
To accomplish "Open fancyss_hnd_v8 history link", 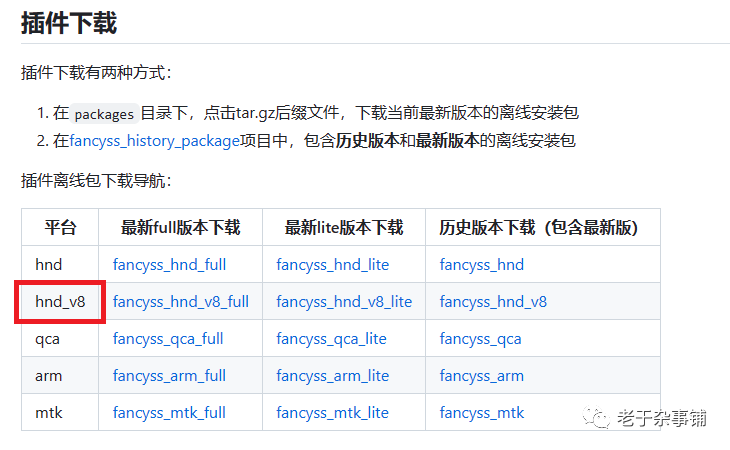I will (493, 302).
